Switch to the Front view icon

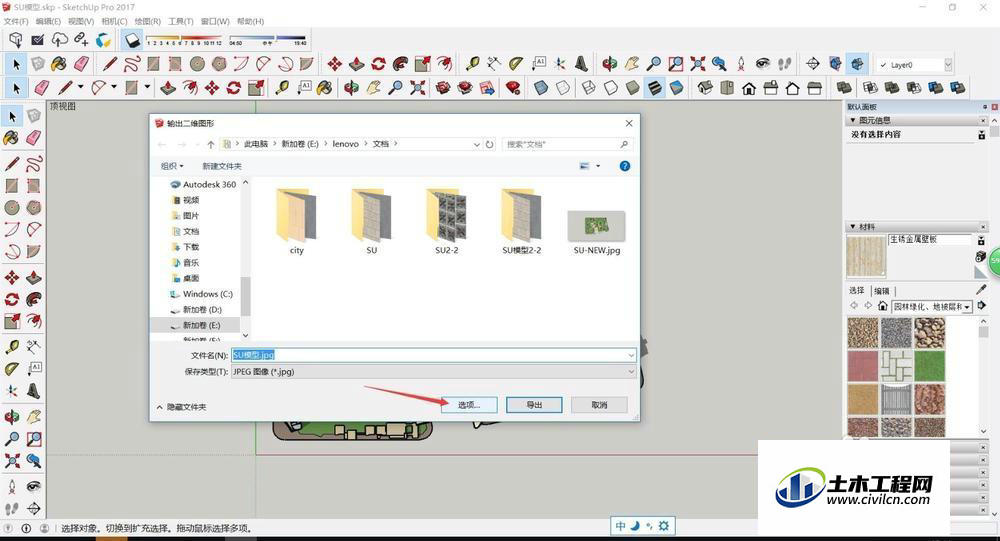pyautogui.click(x=749, y=88)
